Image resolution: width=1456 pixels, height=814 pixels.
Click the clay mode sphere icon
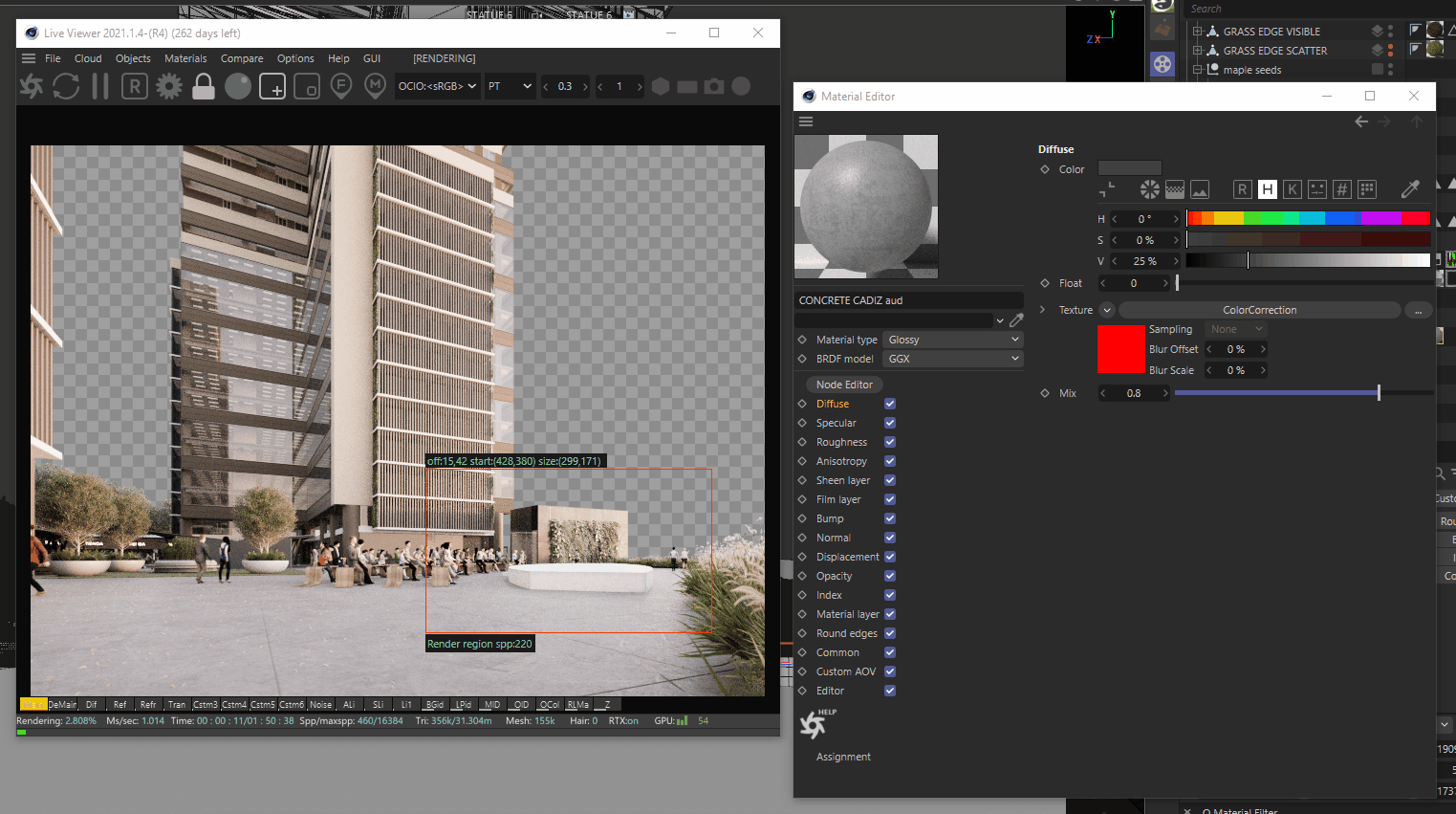238,86
